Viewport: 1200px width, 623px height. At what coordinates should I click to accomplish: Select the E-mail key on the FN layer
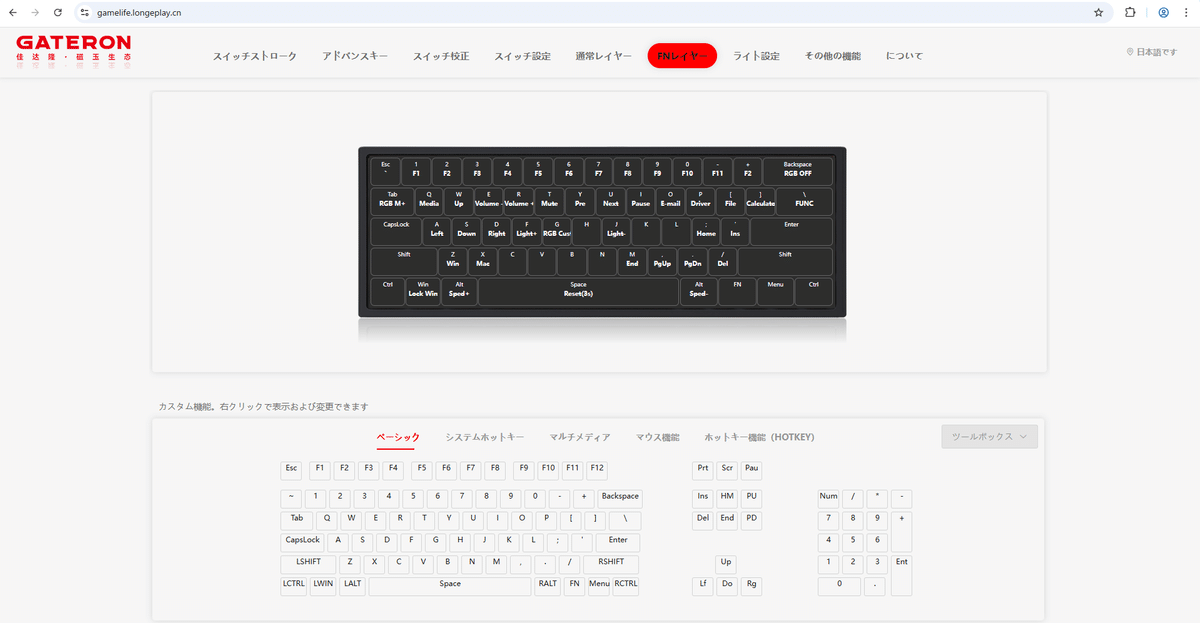(x=670, y=201)
